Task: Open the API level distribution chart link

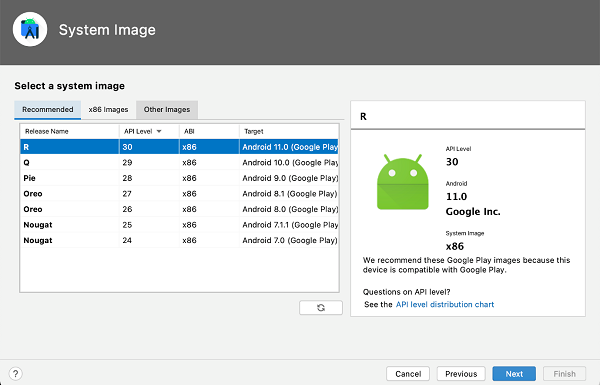Action: tap(445, 304)
